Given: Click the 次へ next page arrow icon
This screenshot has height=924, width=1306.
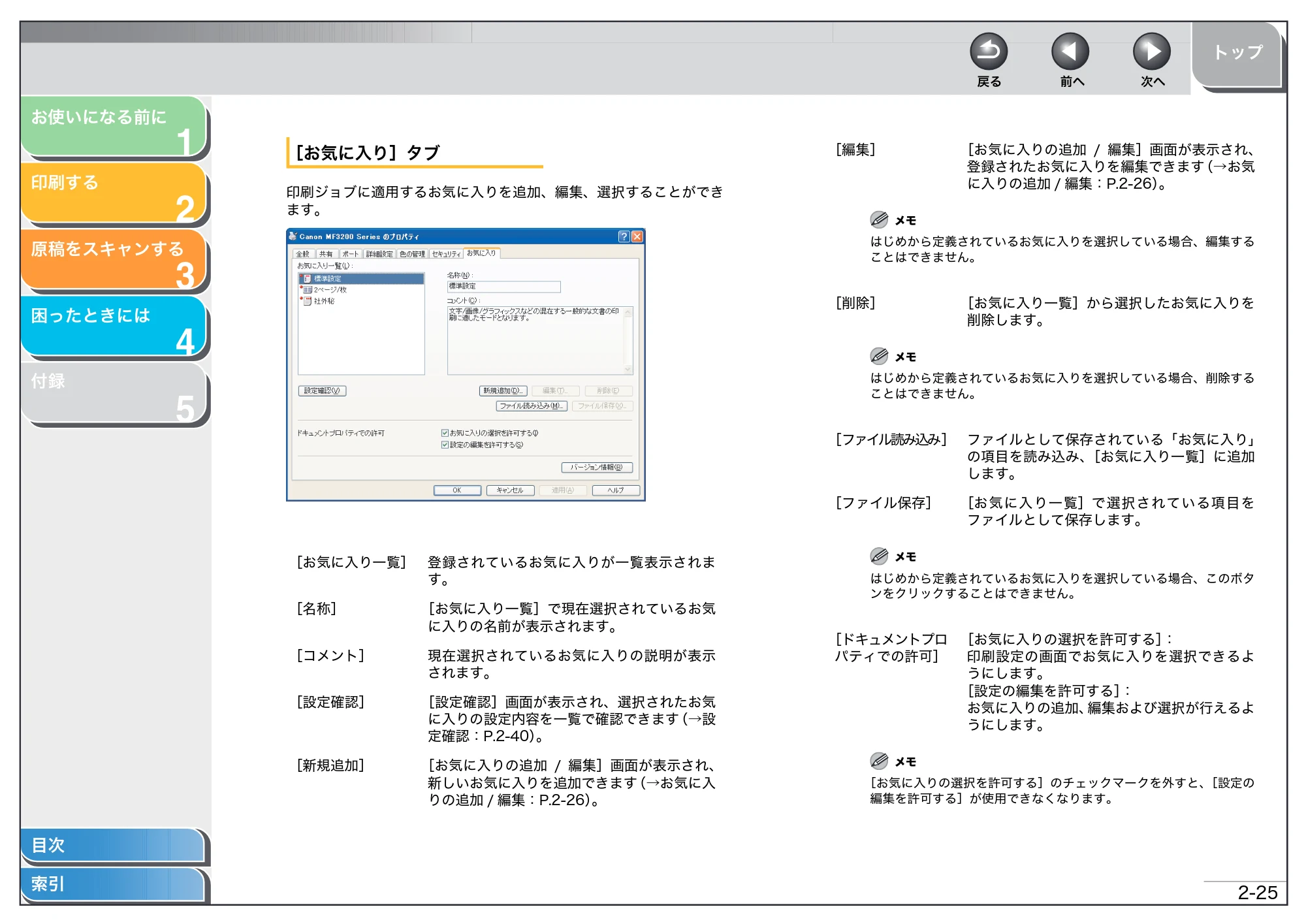Looking at the screenshot, I should coord(1152,52).
